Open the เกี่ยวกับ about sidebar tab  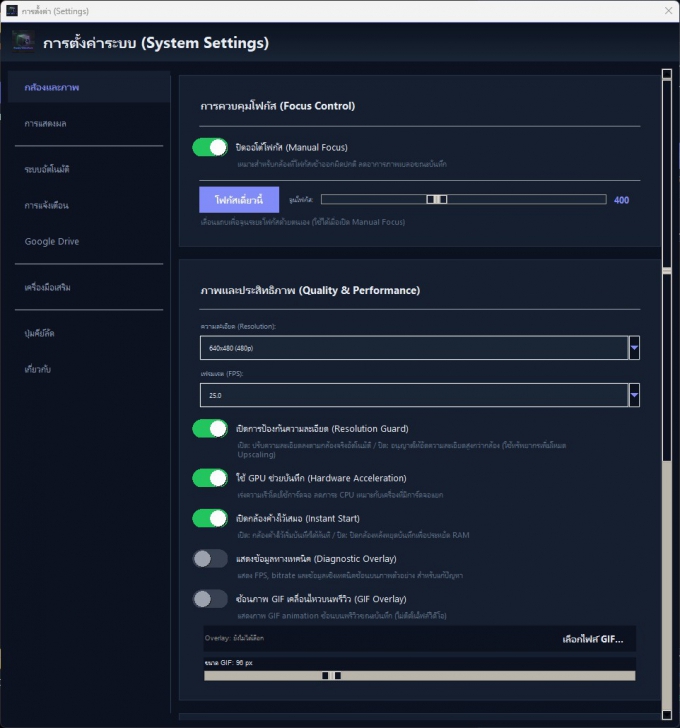[89, 370]
